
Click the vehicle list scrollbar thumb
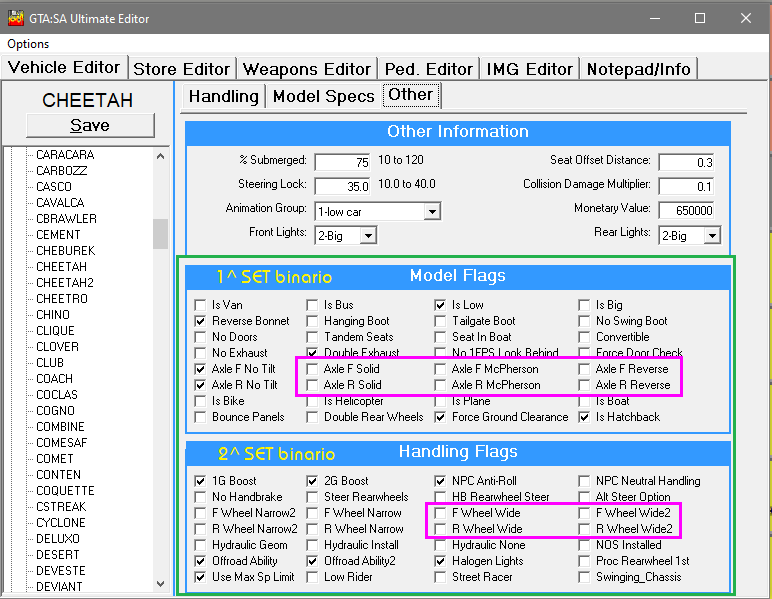pos(161,234)
